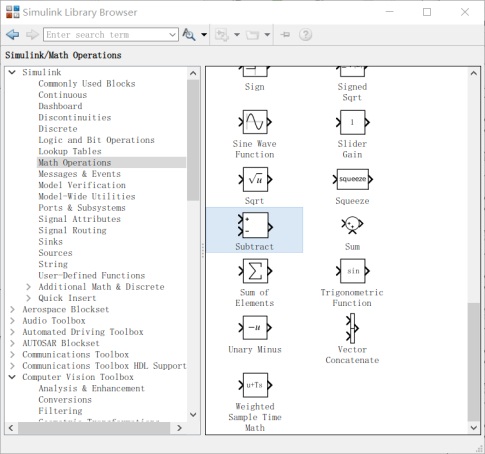Open the Lookup Tables library

70,151
